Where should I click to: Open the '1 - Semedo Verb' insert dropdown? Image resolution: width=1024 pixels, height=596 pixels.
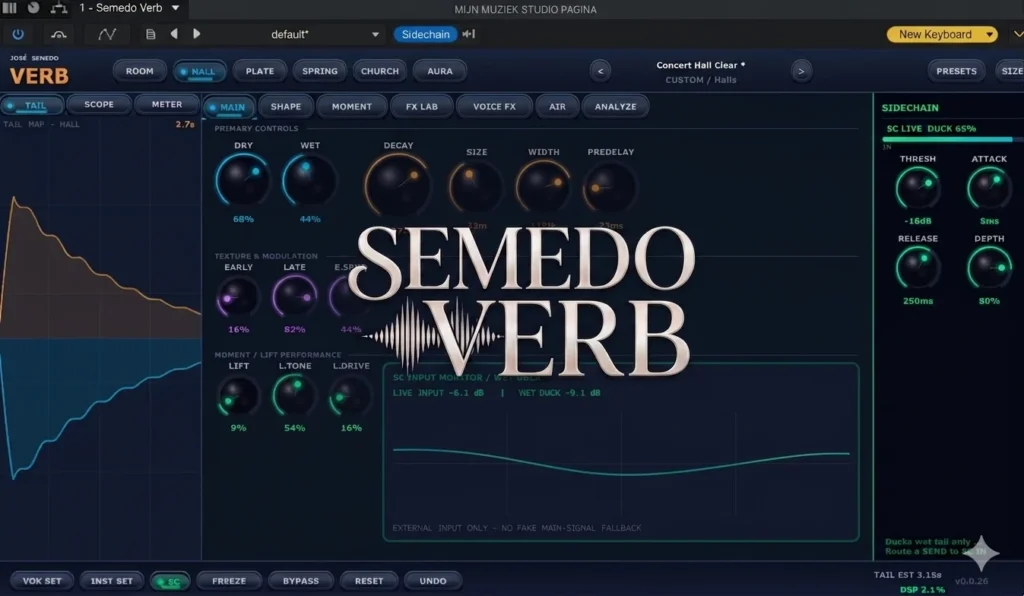coord(129,8)
